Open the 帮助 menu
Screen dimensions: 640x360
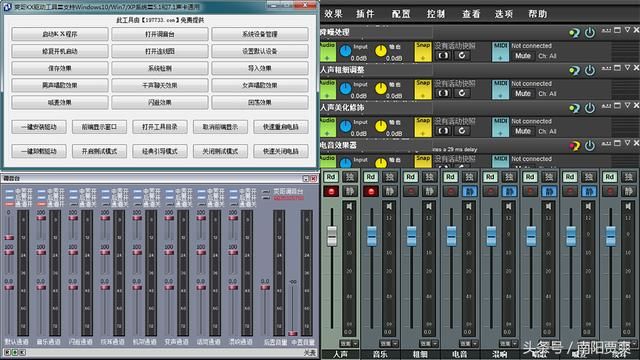coord(538,14)
